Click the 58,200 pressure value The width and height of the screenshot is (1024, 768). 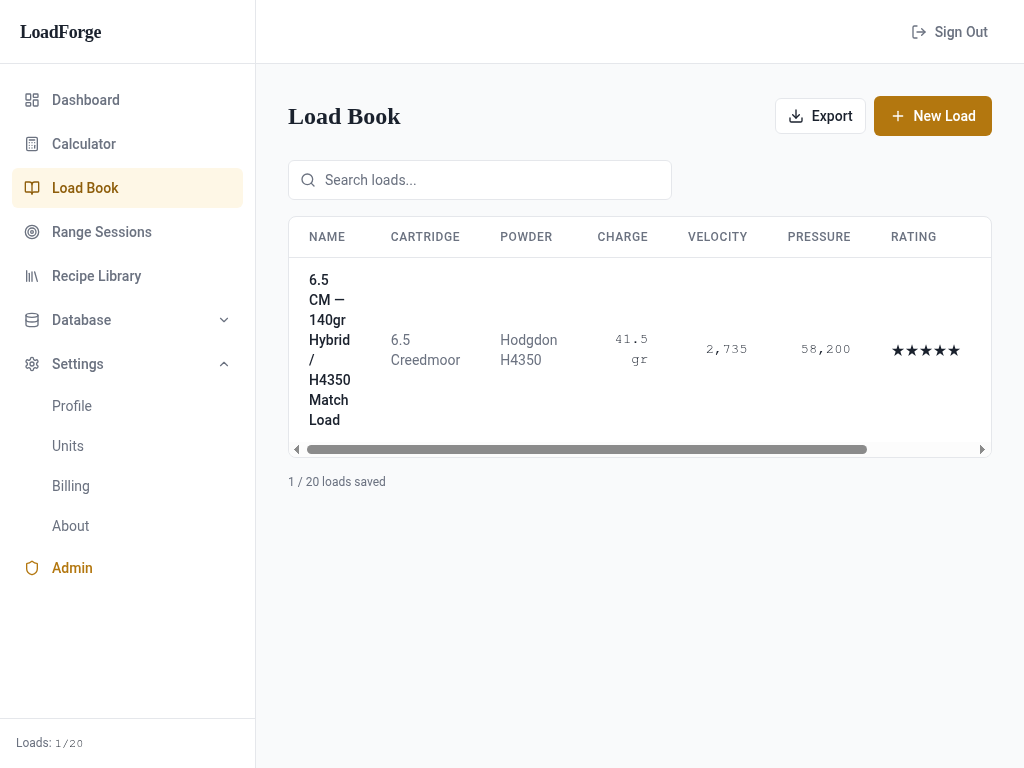point(825,349)
